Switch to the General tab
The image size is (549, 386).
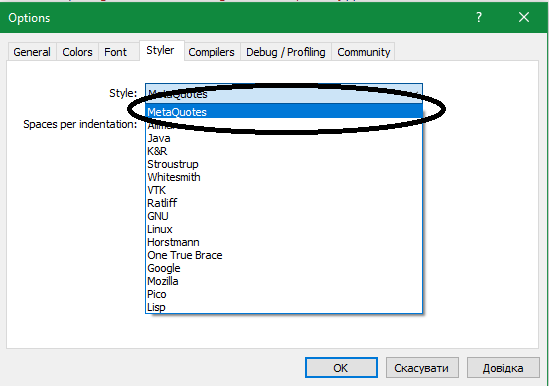[x=32, y=52]
